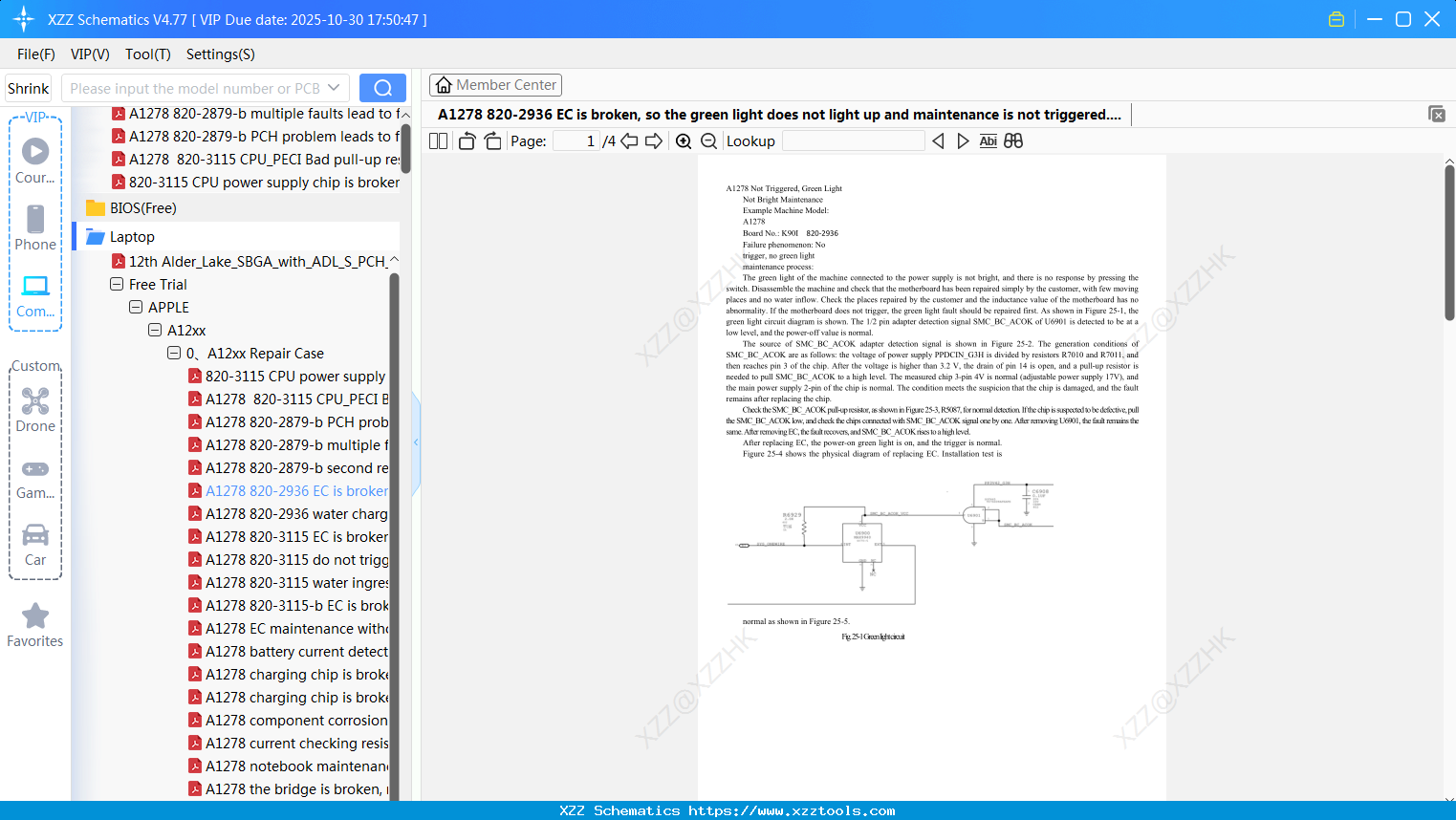Find previous Lookup match
Image resolution: width=1456 pixels, height=820 pixels.
pyautogui.click(x=938, y=141)
